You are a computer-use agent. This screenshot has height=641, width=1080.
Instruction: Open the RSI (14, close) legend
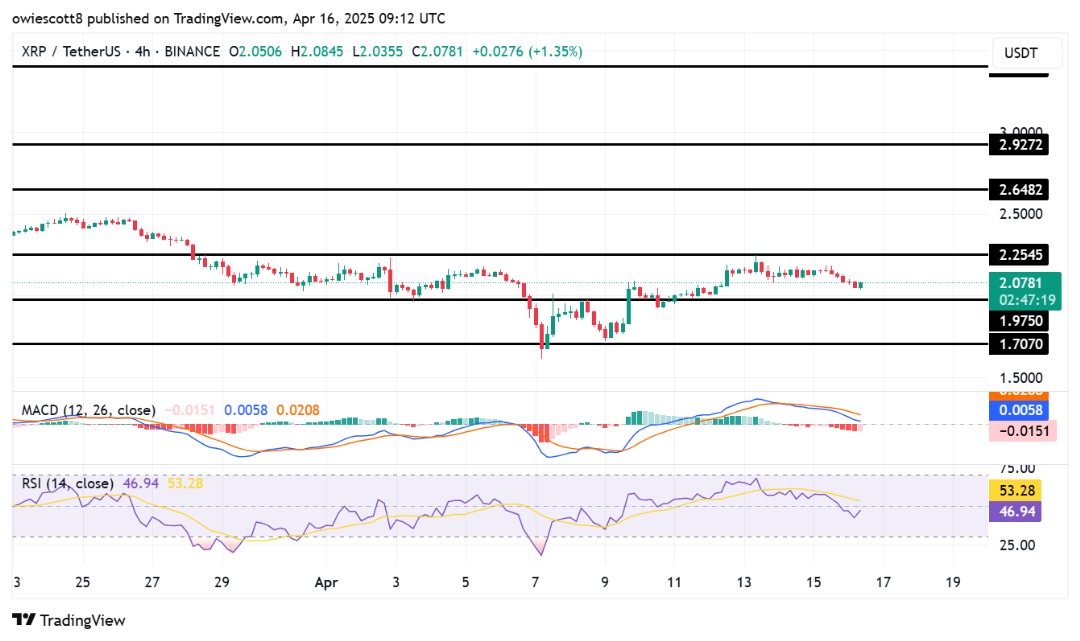(x=67, y=481)
